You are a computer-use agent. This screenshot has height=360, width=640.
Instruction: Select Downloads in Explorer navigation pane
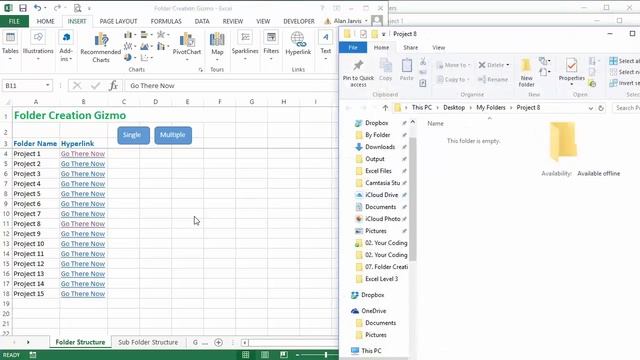click(380, 147)
